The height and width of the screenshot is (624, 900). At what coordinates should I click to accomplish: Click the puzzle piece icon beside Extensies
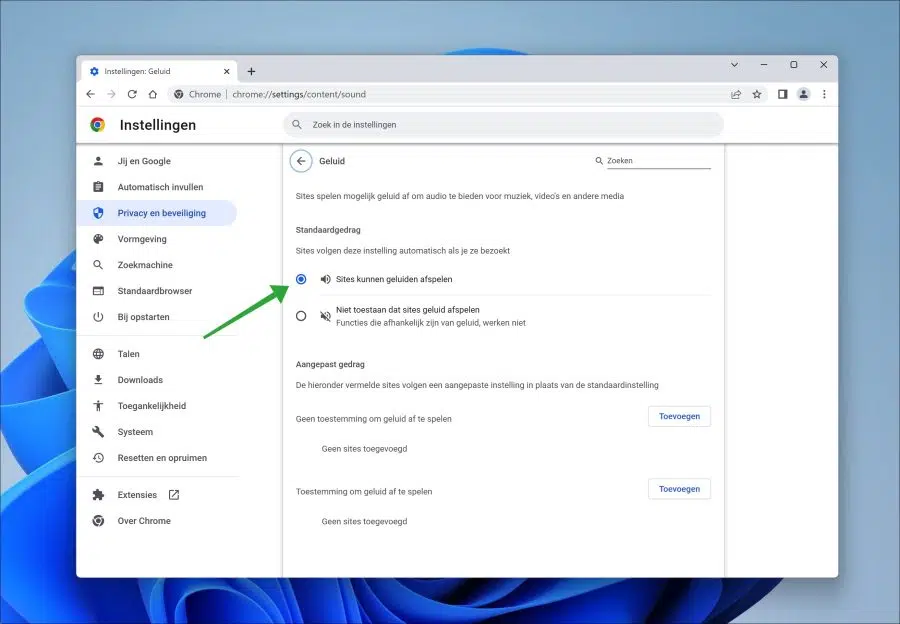[x=98, y=495]
